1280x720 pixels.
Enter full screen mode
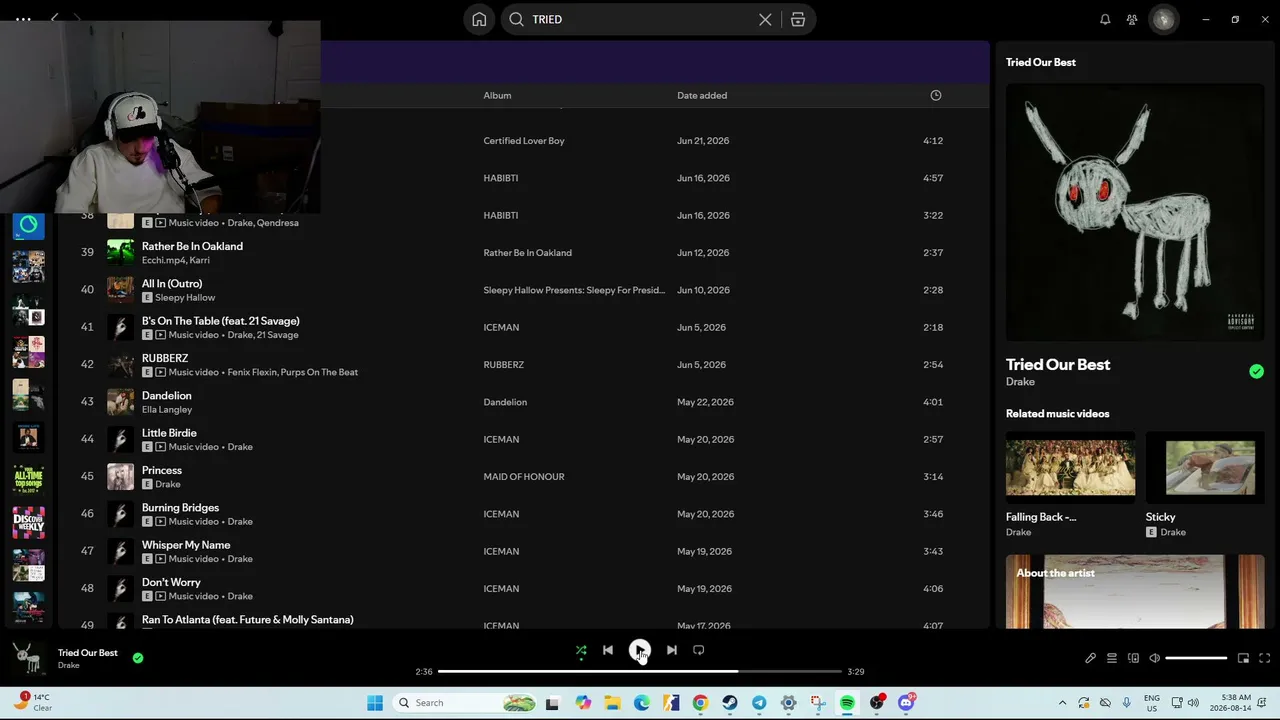point(1265,658)
